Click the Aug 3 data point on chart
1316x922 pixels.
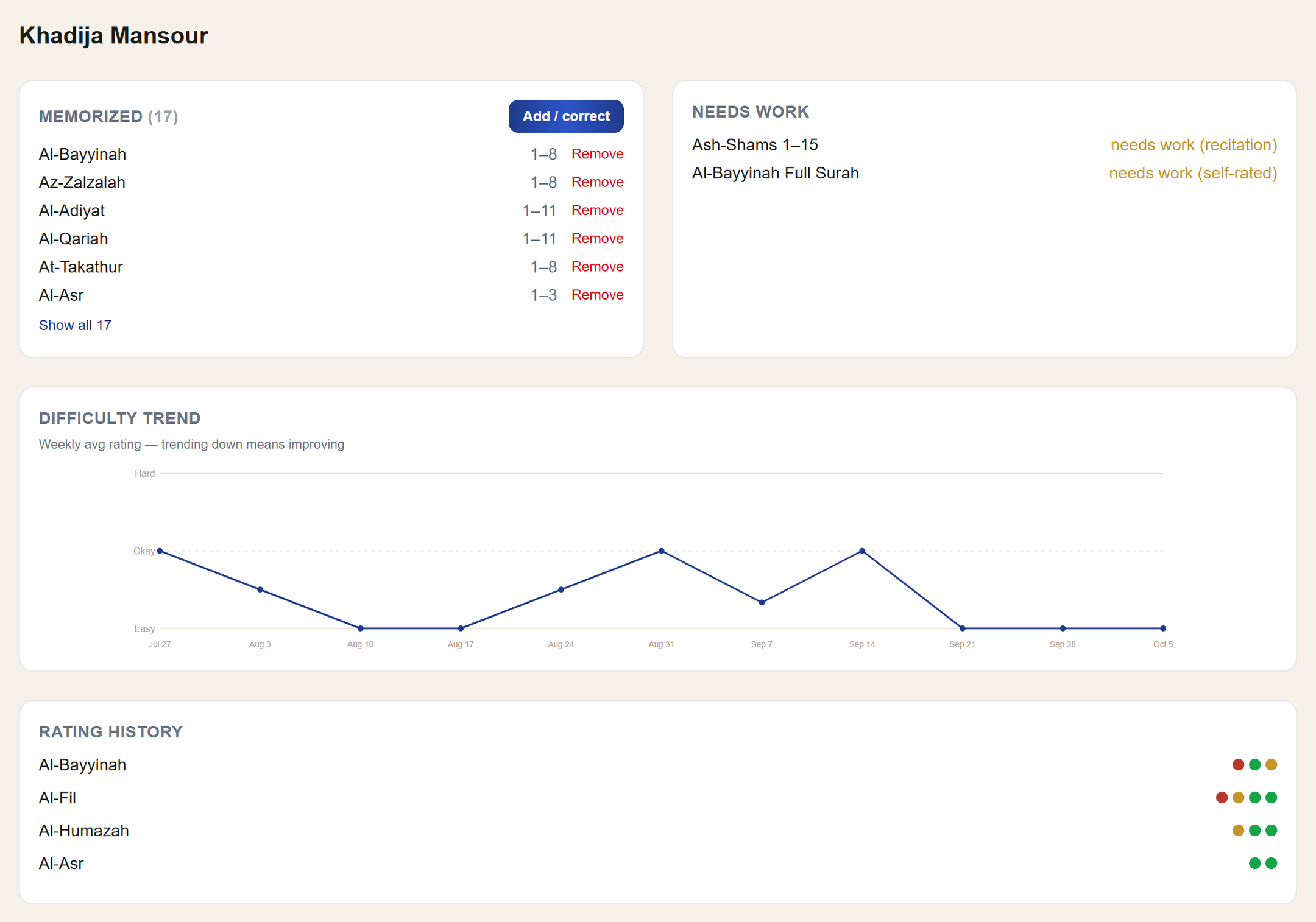tap(260, 589)
